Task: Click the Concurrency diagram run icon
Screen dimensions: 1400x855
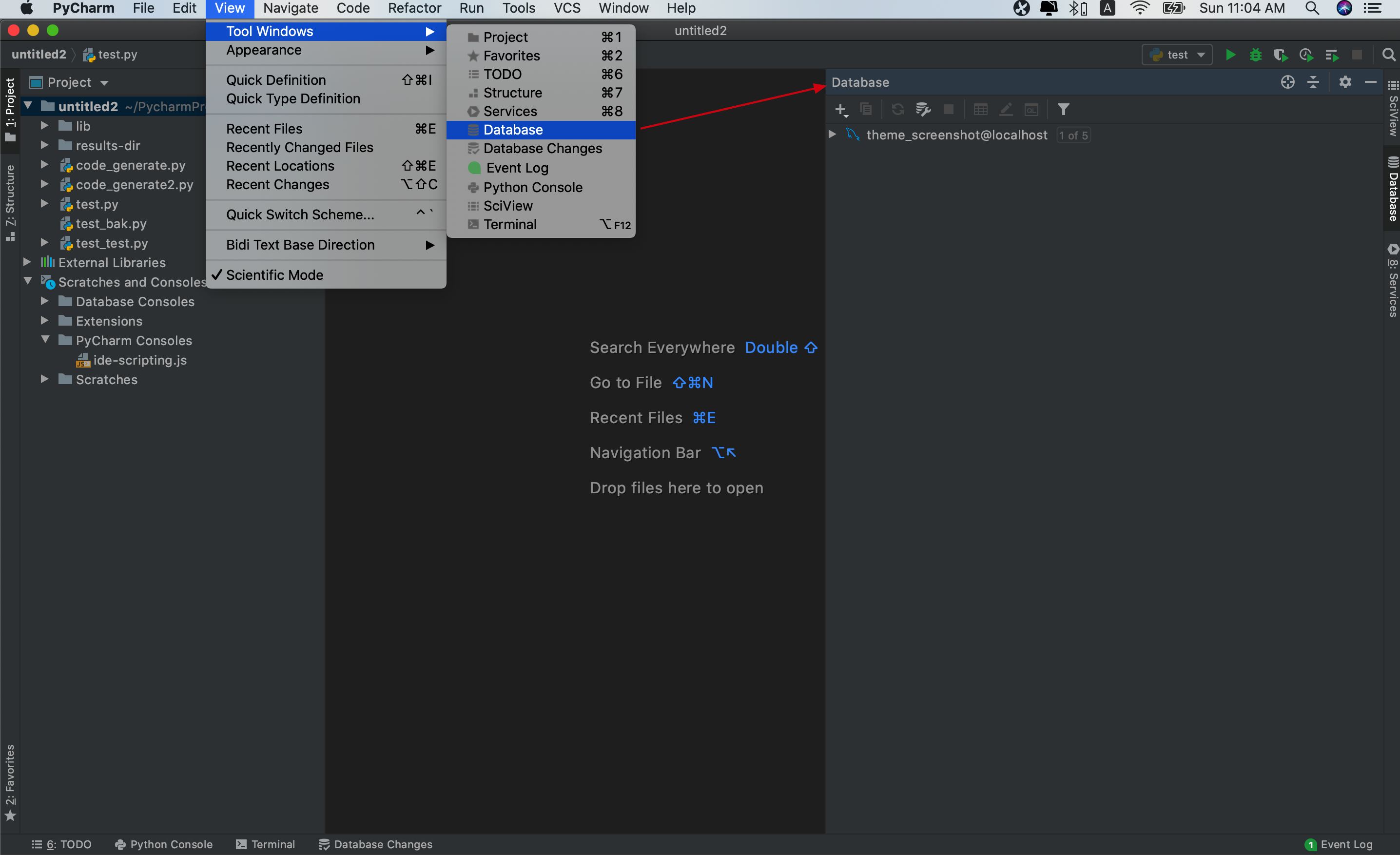Action: 1332,55
